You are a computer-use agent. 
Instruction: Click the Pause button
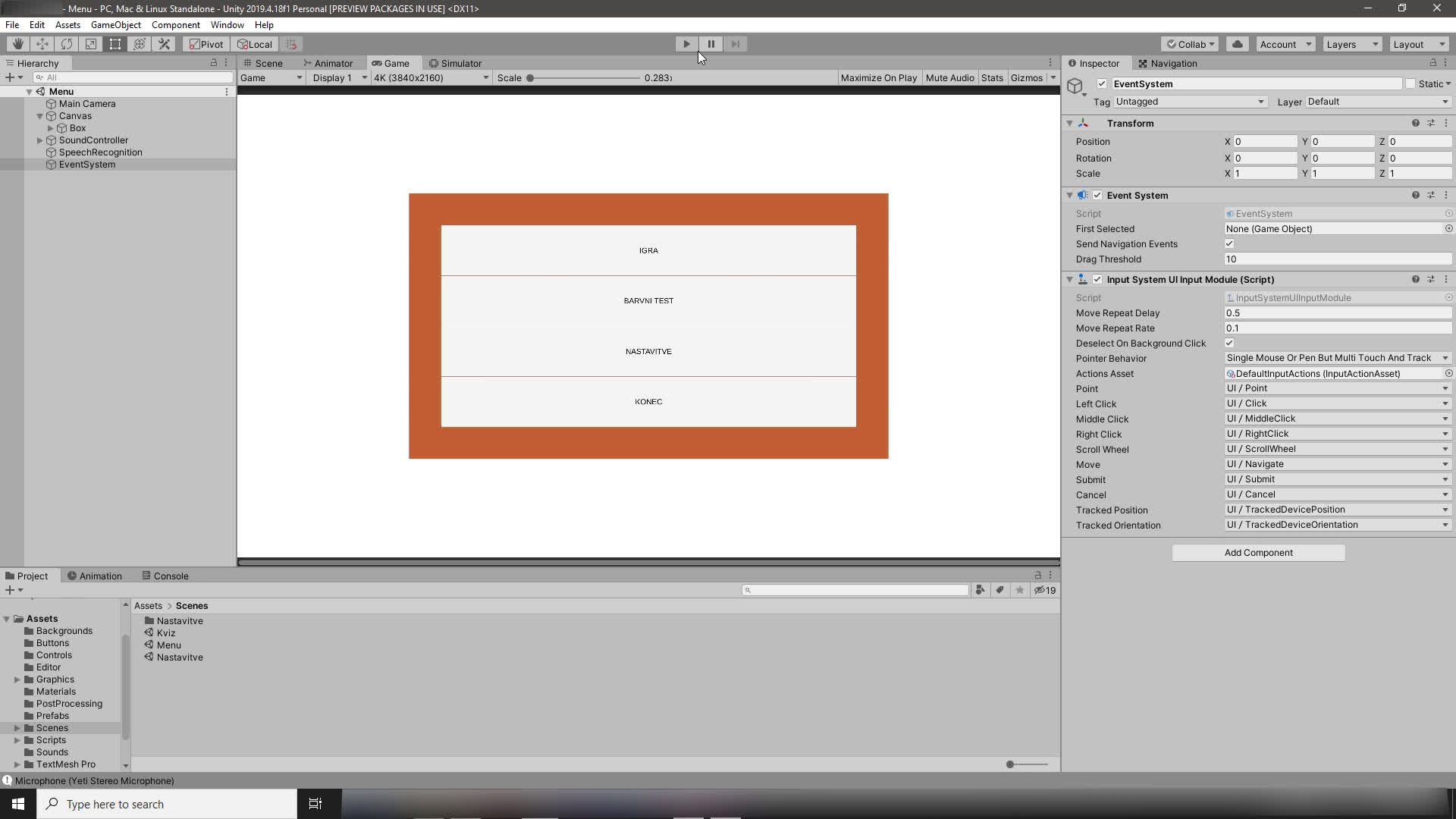711,44
